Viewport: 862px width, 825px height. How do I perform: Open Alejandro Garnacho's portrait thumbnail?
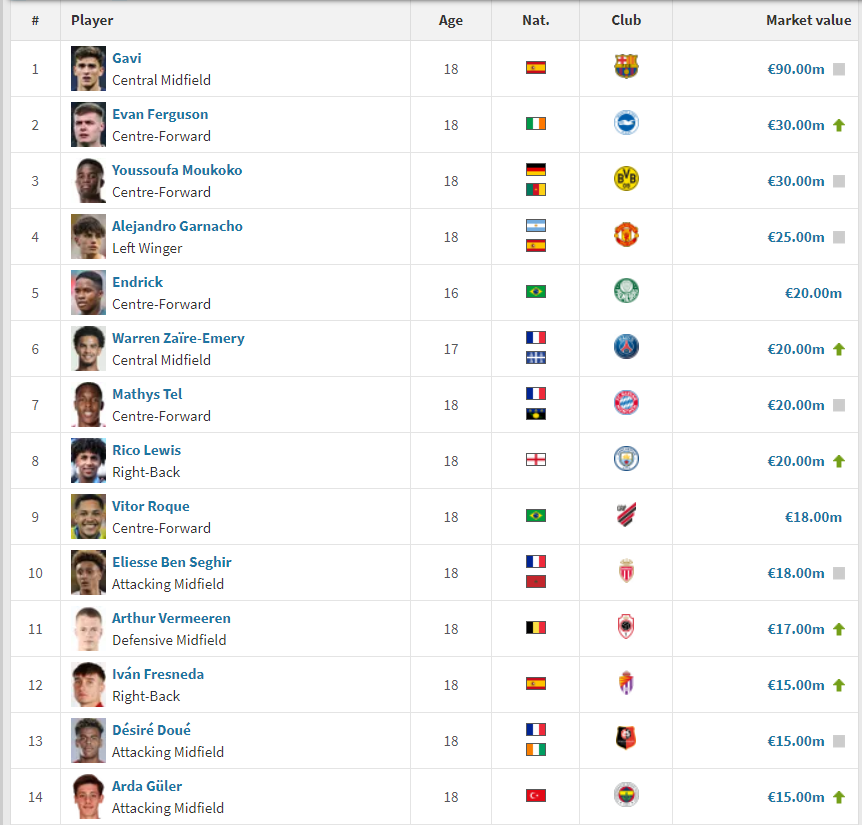88,236
